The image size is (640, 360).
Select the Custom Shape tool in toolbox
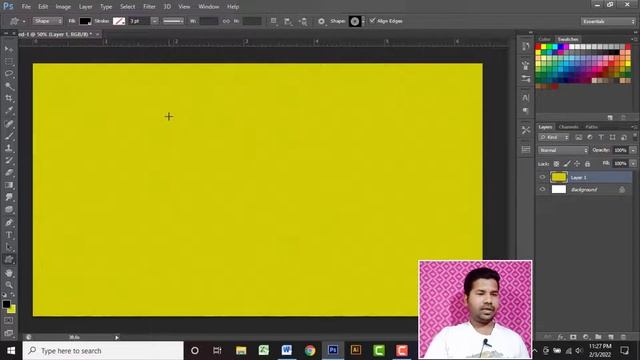(9, 260)
